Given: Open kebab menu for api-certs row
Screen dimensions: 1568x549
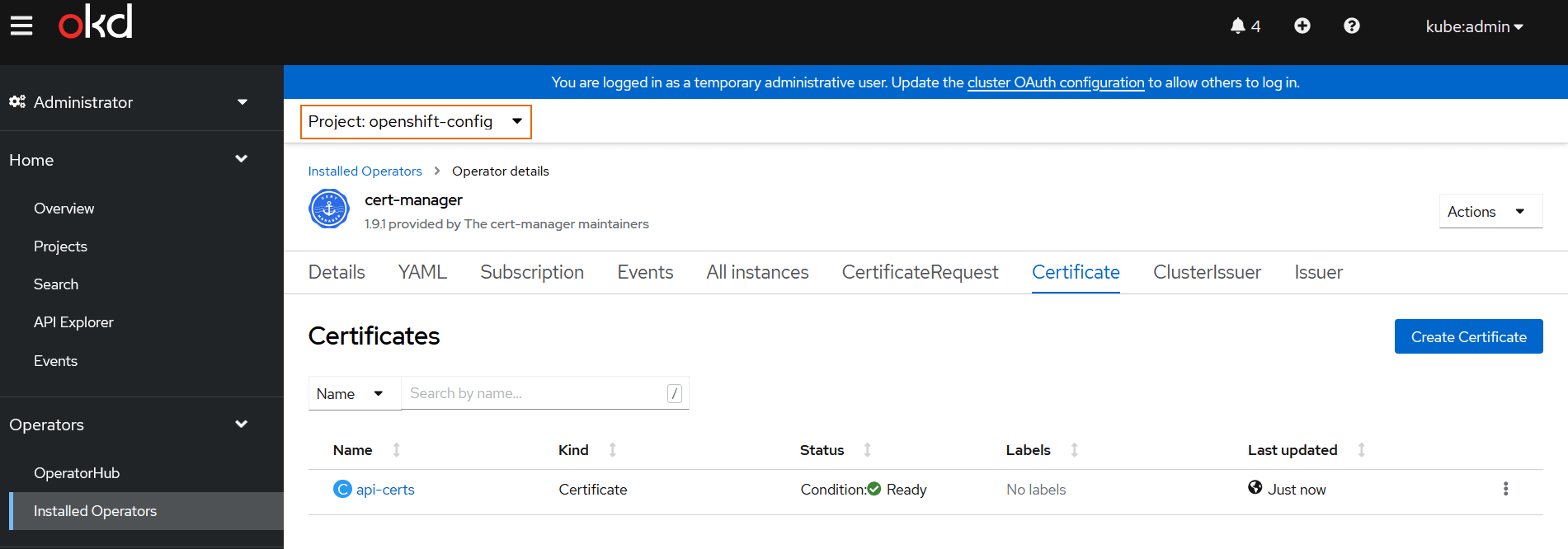Looking at the screenshot, I should pos(1505,489).
